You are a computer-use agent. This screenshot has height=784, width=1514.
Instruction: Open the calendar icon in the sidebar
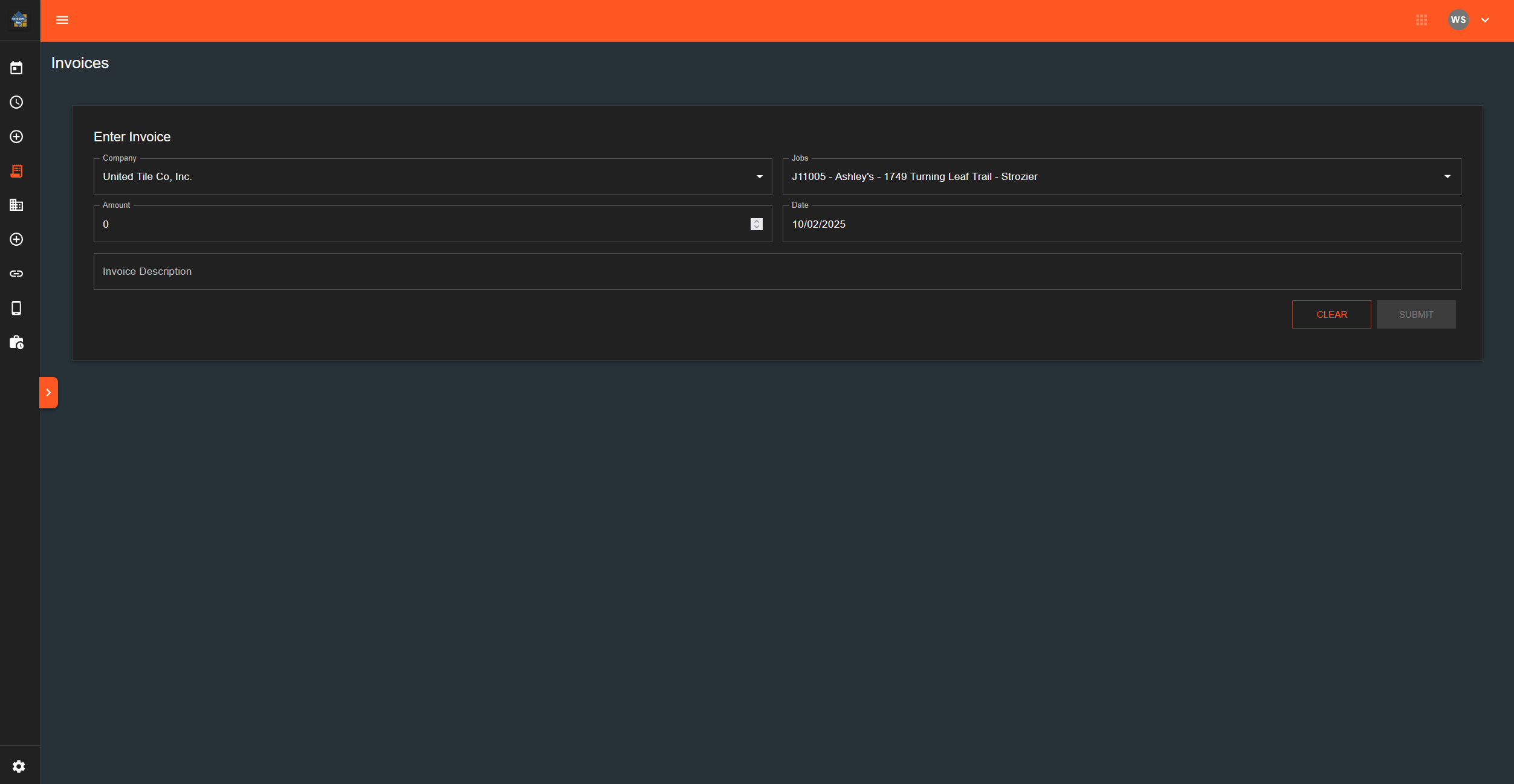(x=16, y=68)
